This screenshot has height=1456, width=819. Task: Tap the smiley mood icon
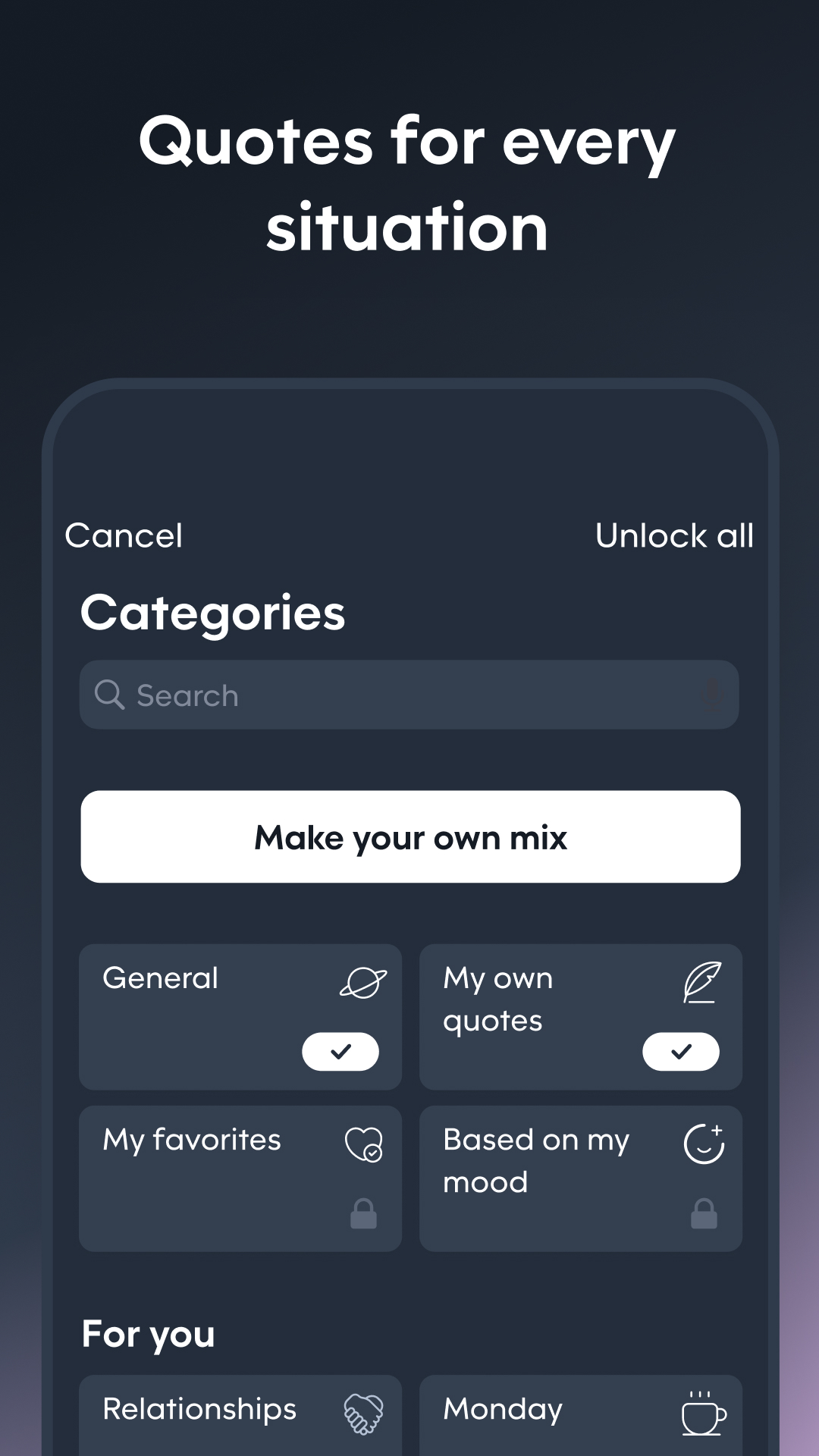(704, 1144)
